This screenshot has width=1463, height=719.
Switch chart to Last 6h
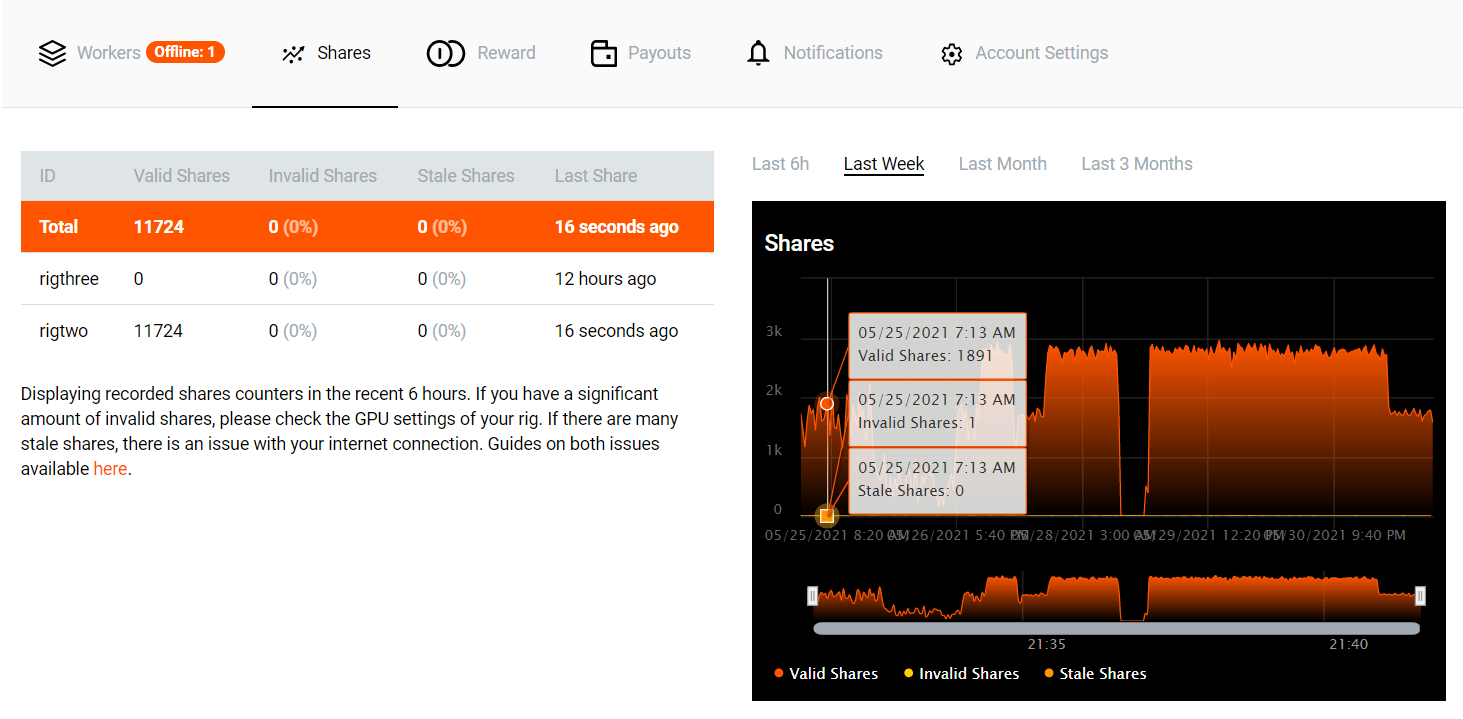click(x=780, y=164)
